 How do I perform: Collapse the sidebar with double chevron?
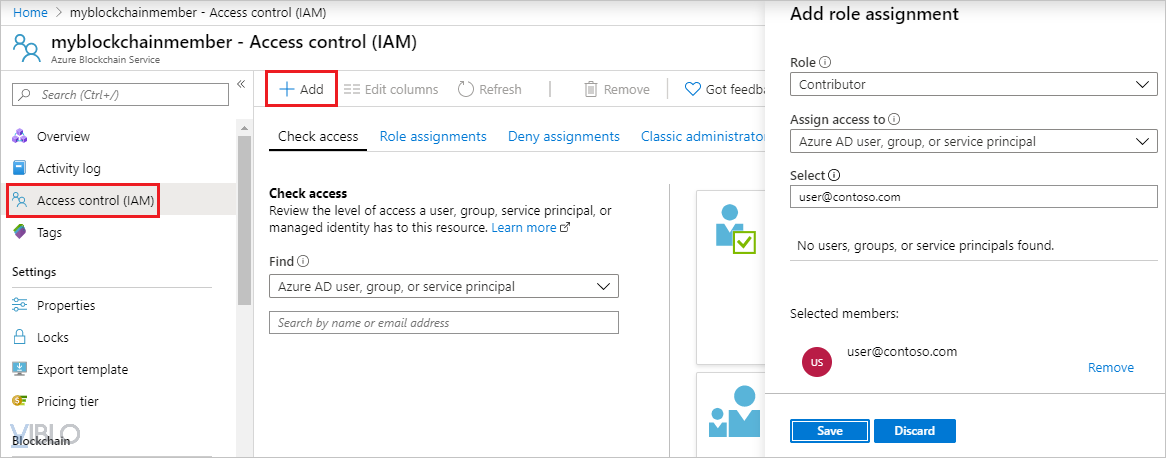point(240,84)
